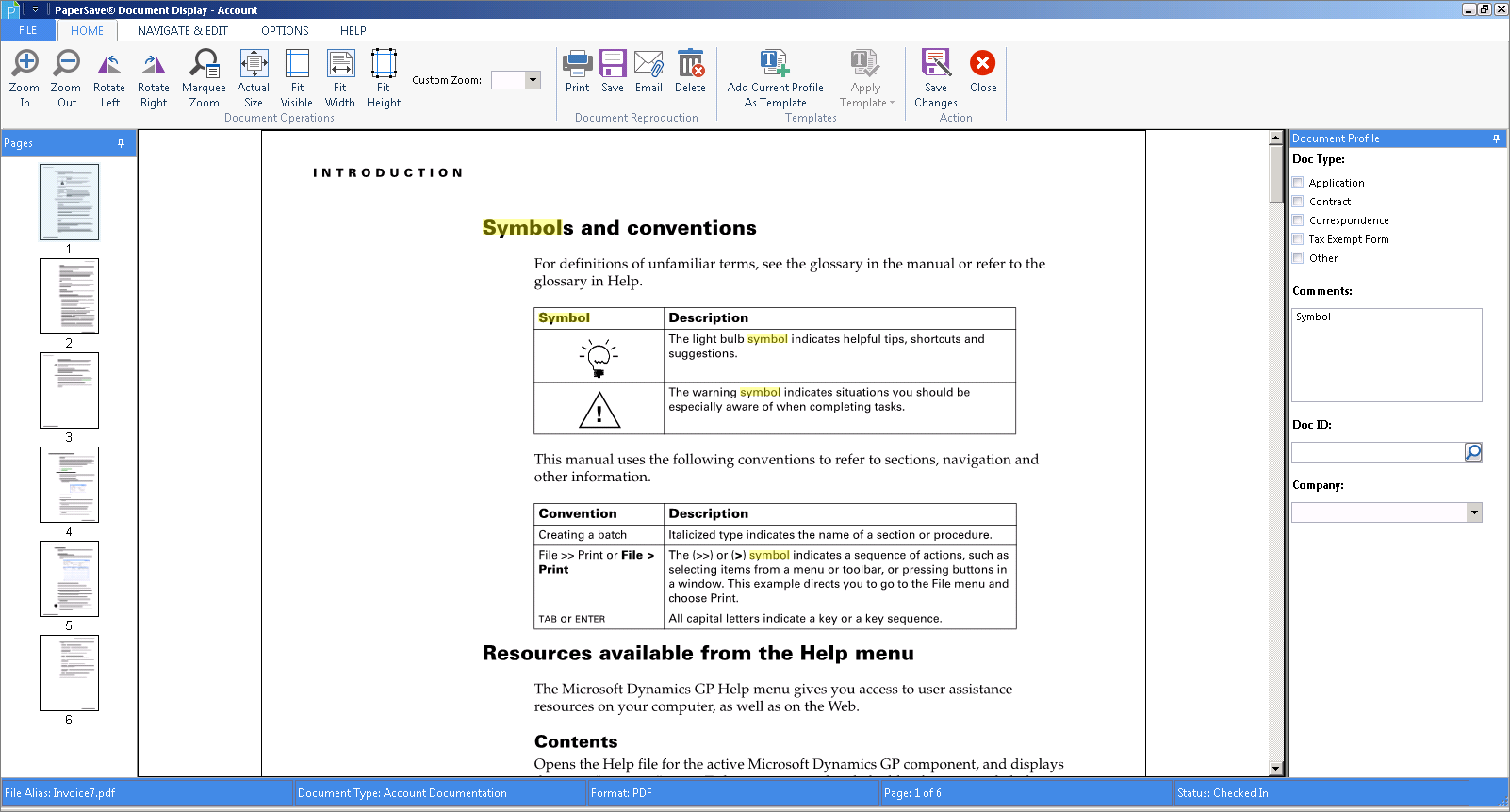Select page 1 thumbnail
This screenshot has width=1510, height=812.
[x=69, y=202]
